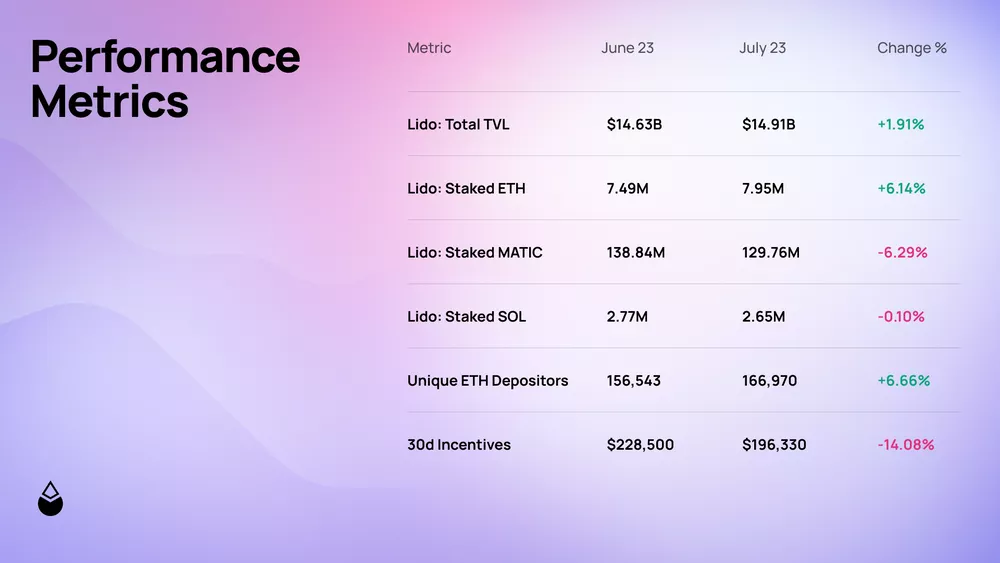
Task: Click the -14.08% incentives change value
Action: [x=905, y=445]
